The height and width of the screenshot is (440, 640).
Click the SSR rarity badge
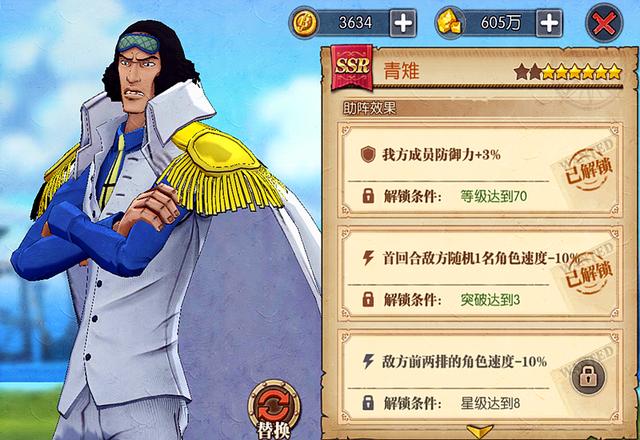[x=352, y=67]
